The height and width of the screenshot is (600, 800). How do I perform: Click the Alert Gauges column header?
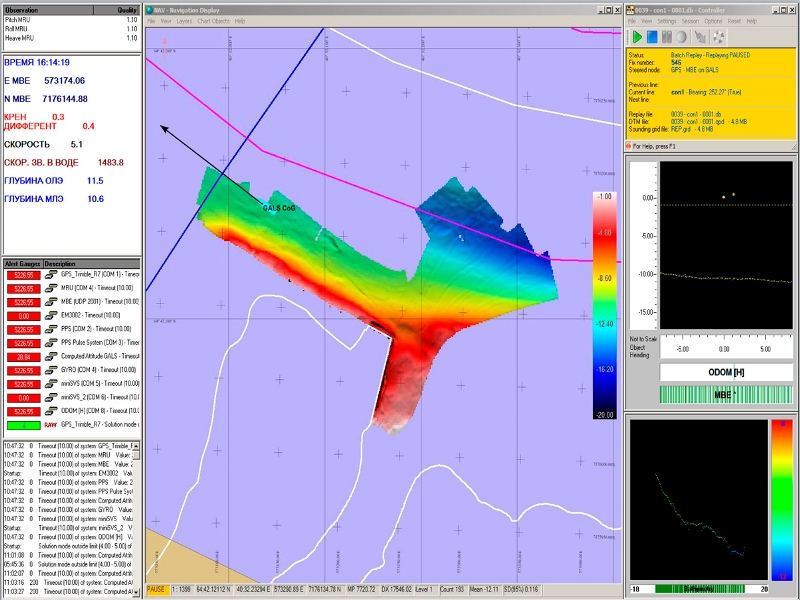click(x=21, y=264)
